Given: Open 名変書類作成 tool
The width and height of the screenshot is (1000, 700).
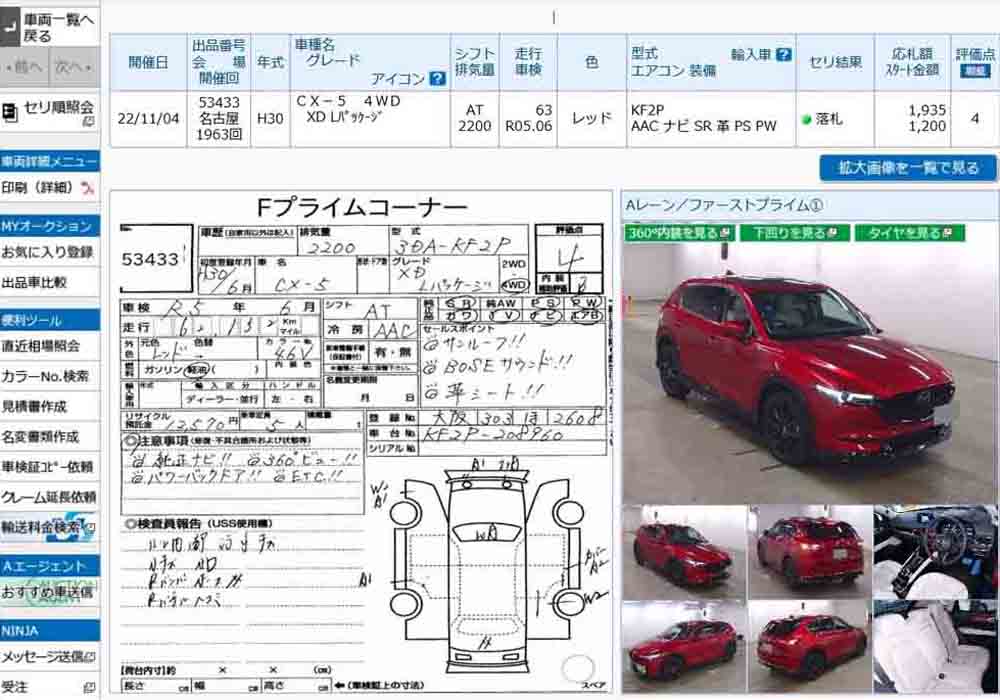Looking at the screenshot, I should (40, 437).
